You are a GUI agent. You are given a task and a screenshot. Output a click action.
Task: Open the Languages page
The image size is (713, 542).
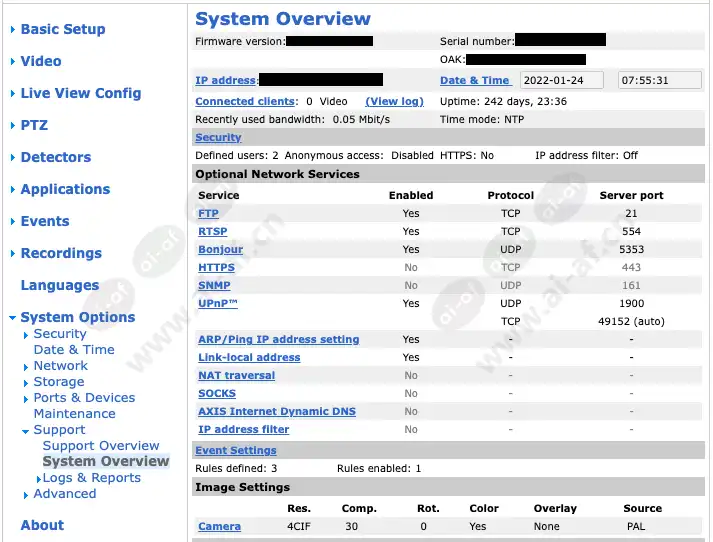pyautogui.click(x=60, y=285)
